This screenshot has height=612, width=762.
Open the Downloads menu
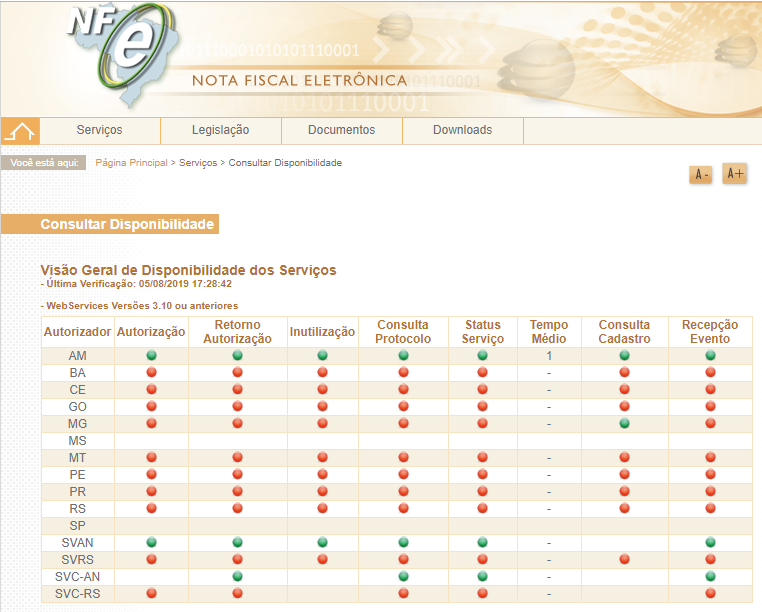tap(463, 130)
